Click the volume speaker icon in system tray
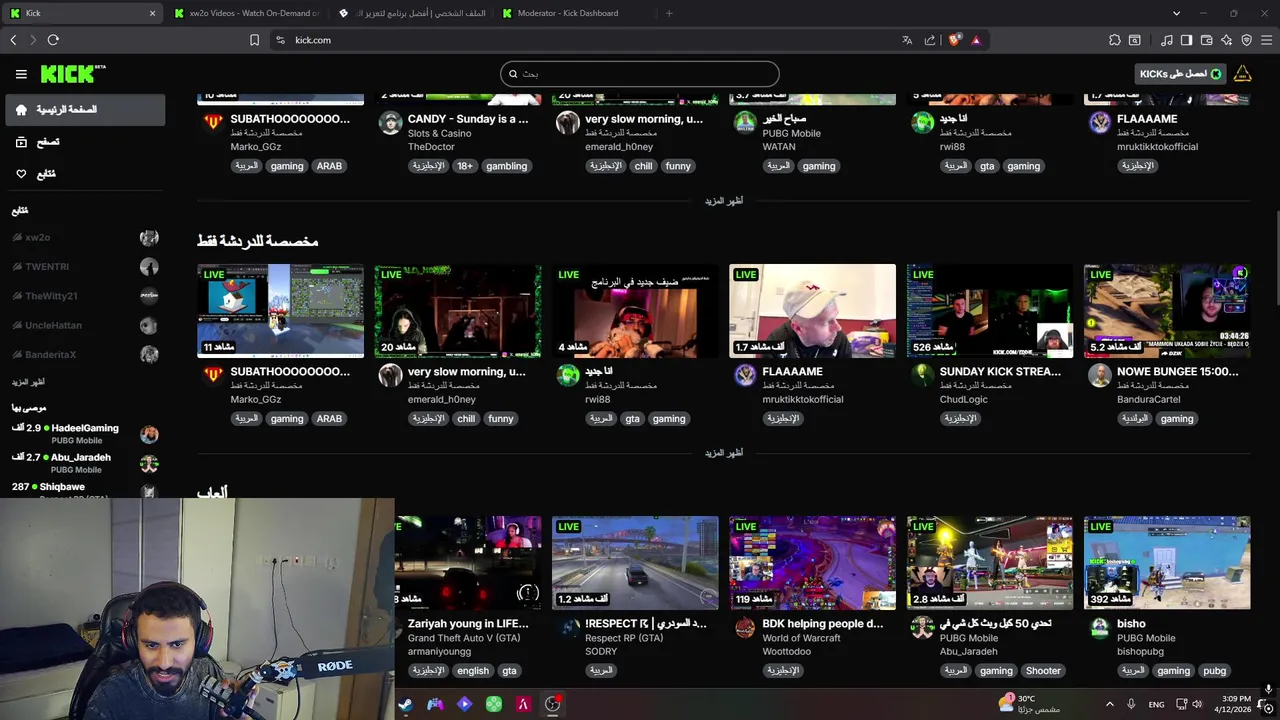 click(x=1197, y=704)
